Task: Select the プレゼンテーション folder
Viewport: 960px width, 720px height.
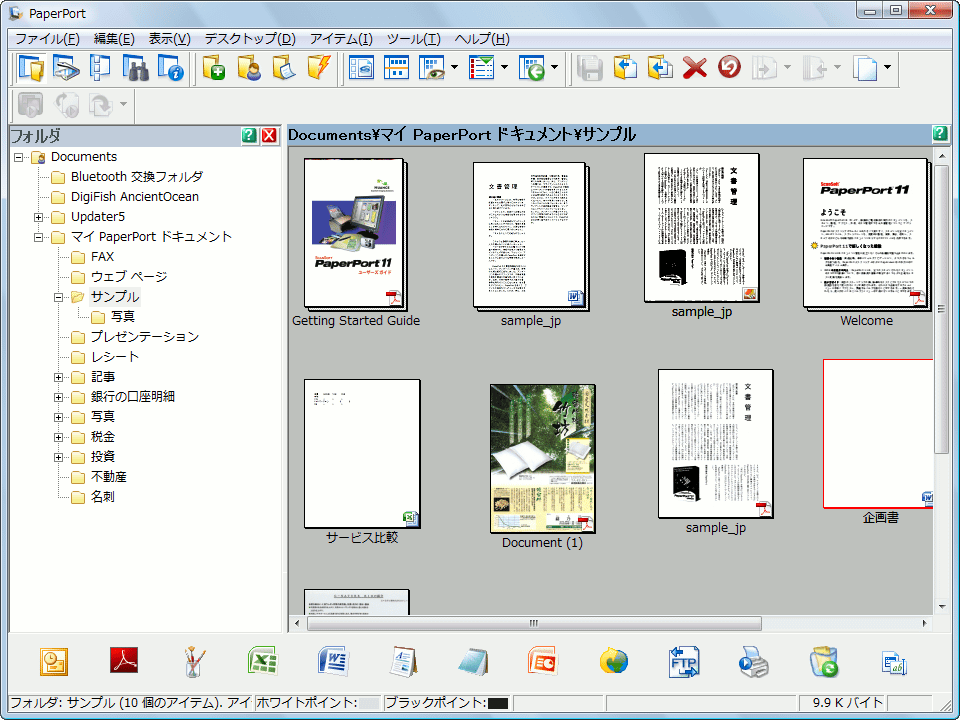Action: [145, 337]
